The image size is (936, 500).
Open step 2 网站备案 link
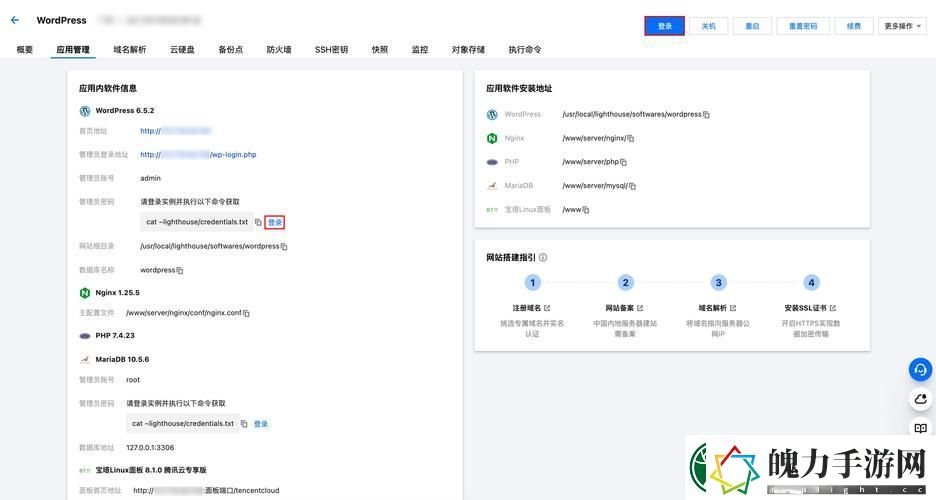(624, 308)
